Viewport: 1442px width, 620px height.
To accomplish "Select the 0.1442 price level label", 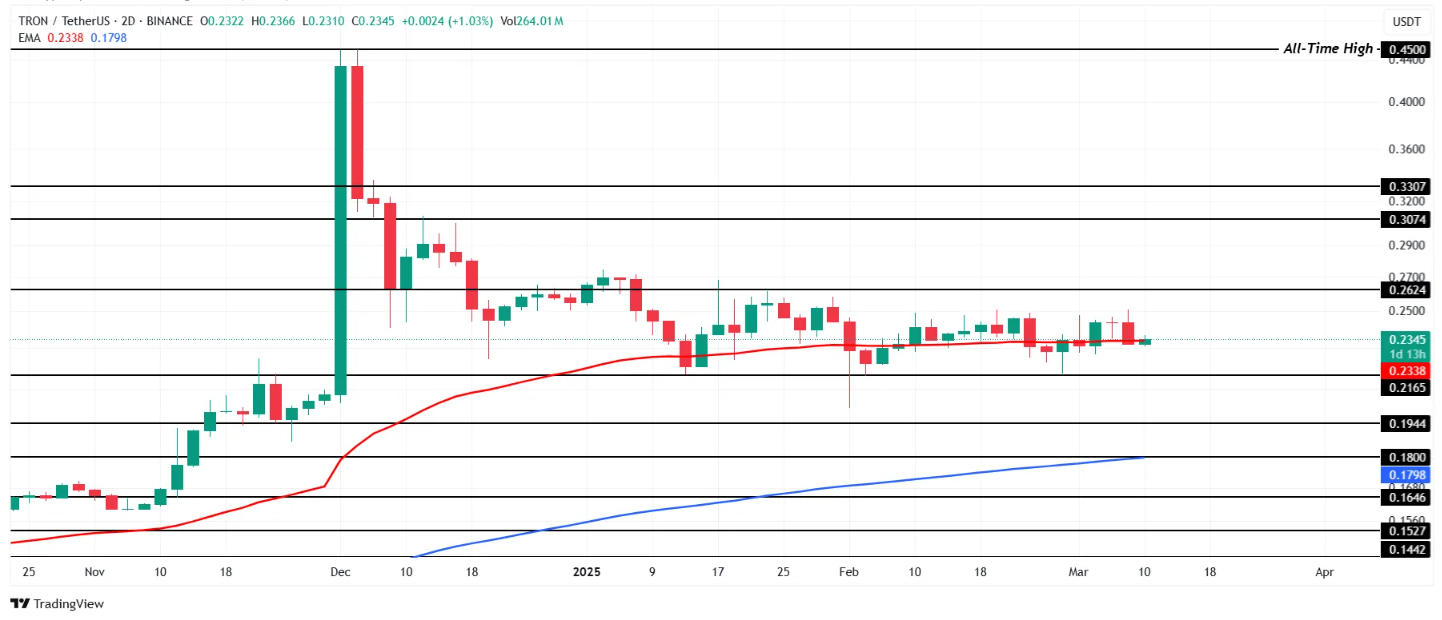I will tap(1405, 550).
